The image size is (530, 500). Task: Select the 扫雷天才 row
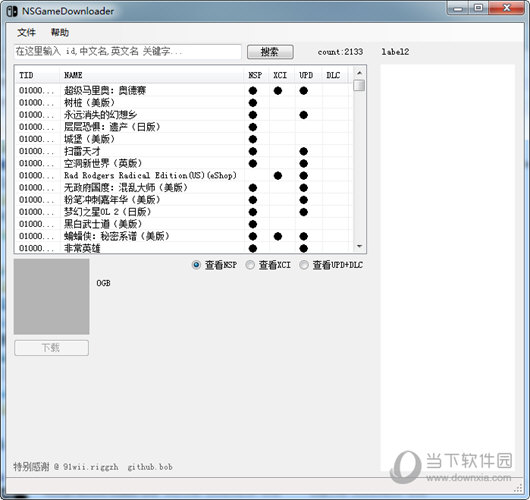click(x=183, y=151)
